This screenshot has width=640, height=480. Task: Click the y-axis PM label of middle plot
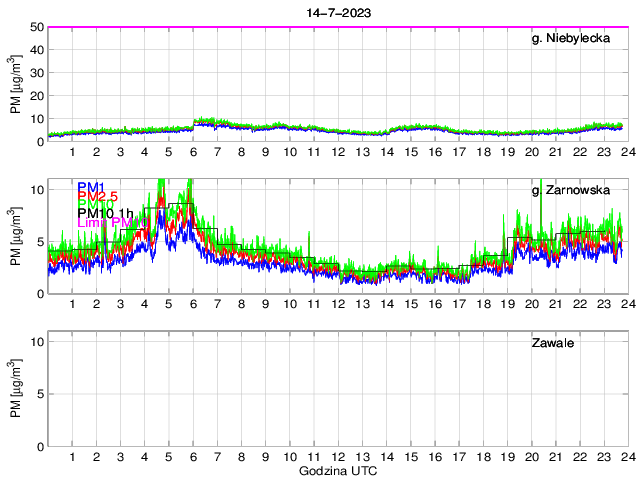[x=16, y=238]
